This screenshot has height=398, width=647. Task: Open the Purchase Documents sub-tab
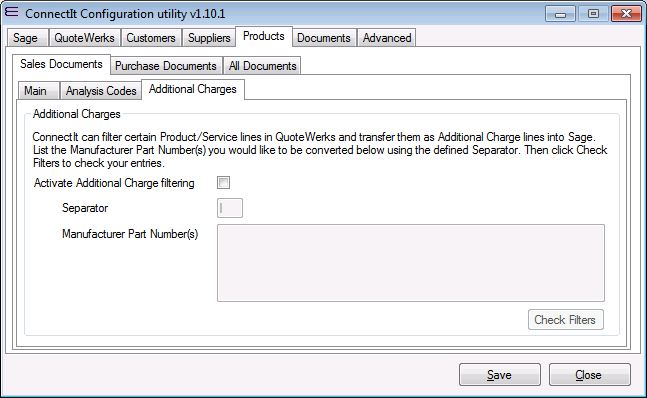(x=166, y=66)
